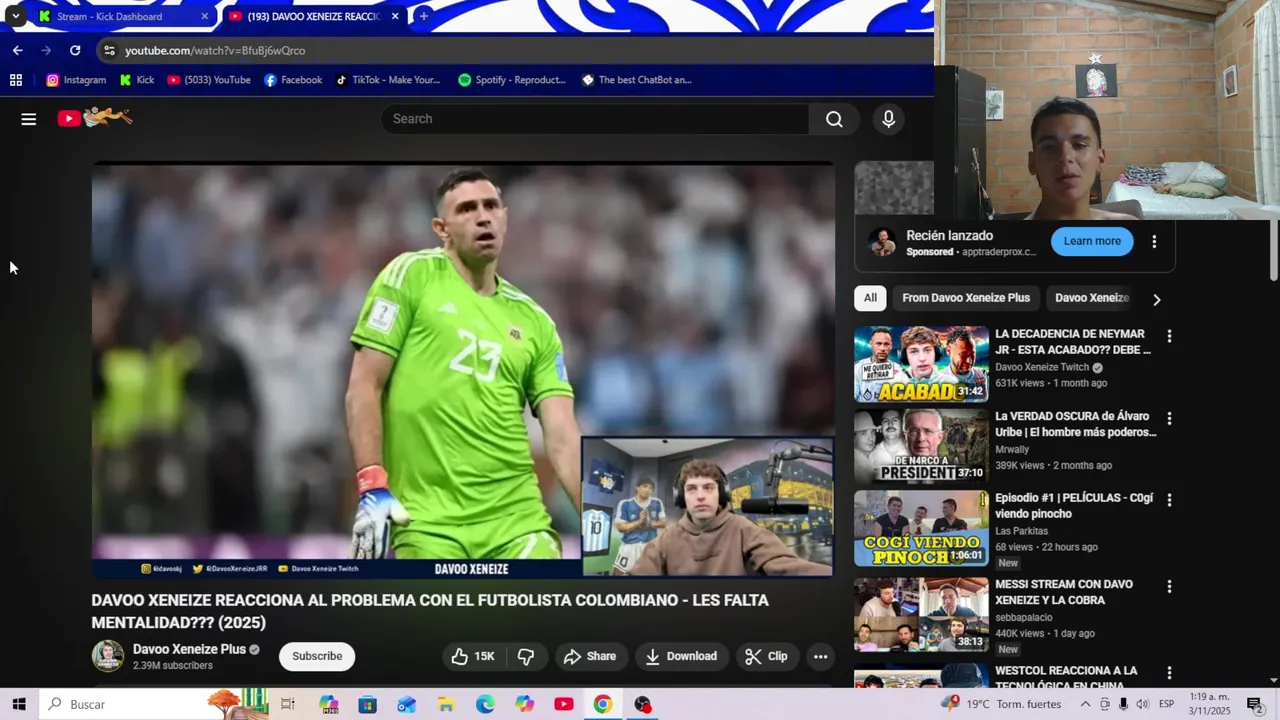Open options for Westcol Reacciona video
This screenshot has height=720, width=1280.
tap(1169, 673)
